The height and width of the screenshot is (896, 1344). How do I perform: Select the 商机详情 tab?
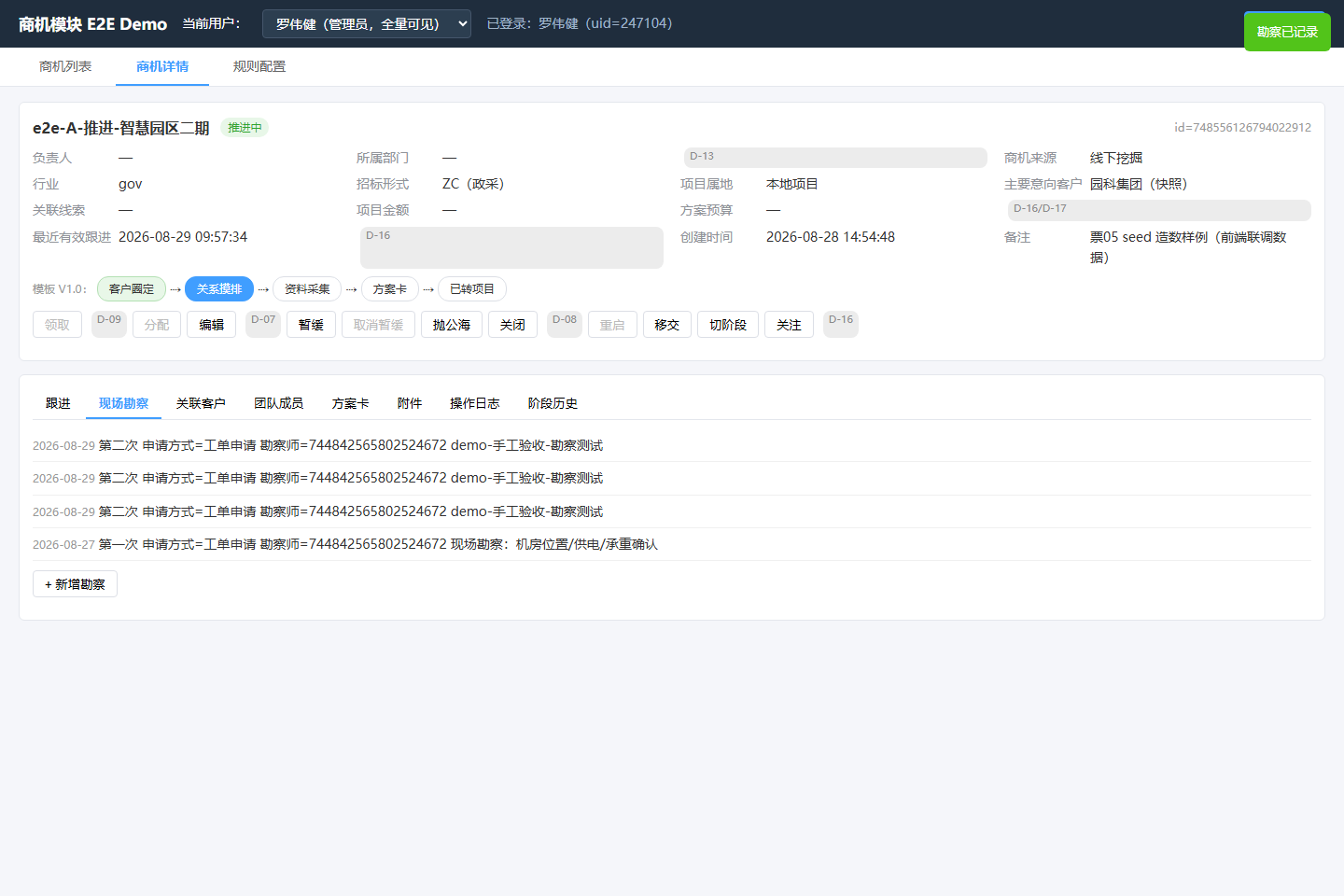click(x=162, y=66)
